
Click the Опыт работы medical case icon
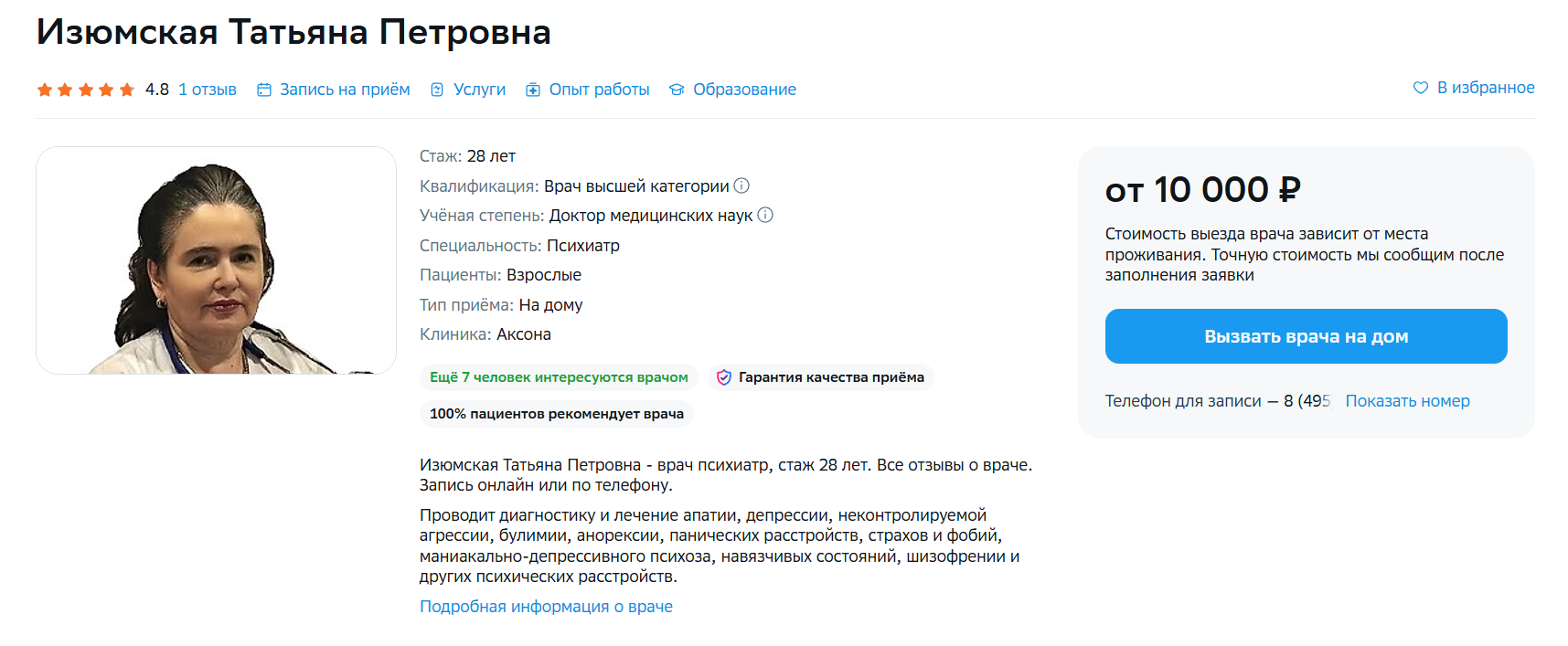coord(533,90)
